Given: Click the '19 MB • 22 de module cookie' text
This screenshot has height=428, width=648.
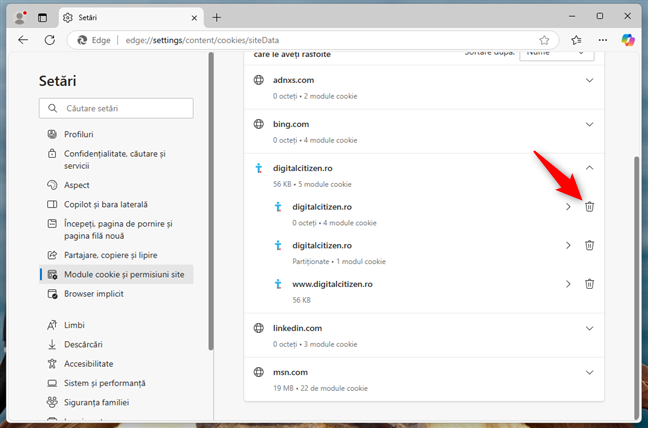Looking at the screenshot, I should click(320, 388).
